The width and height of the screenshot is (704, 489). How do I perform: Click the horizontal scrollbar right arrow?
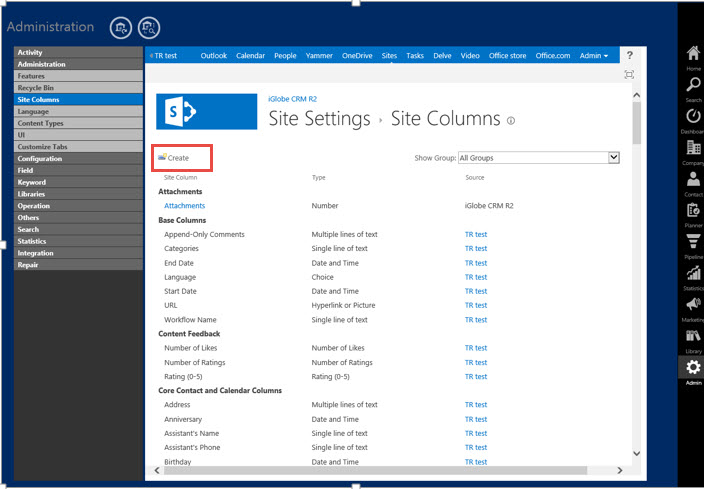pos(620,471)
